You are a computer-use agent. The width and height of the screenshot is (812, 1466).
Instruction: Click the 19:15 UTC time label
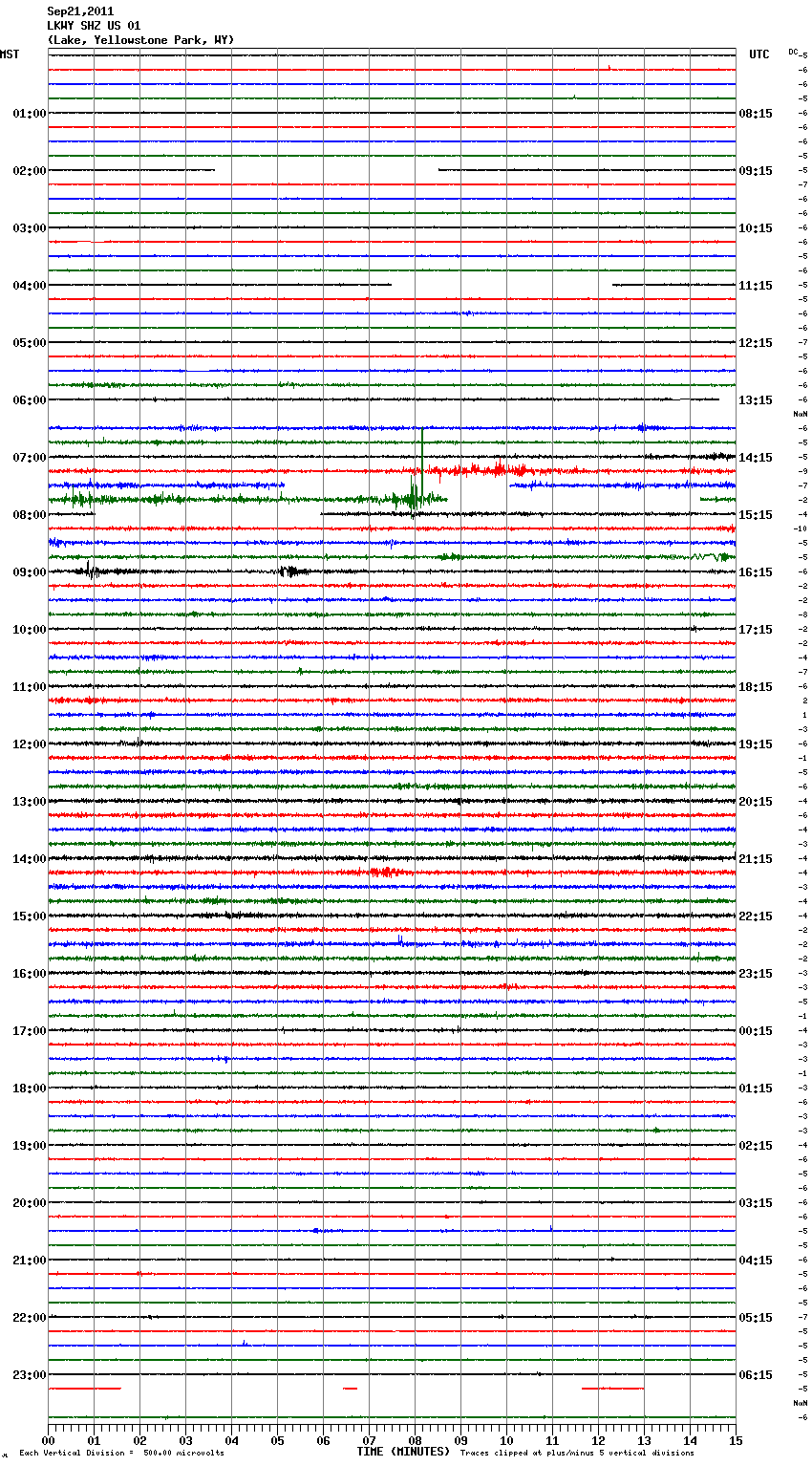click(x=756, y=744)
